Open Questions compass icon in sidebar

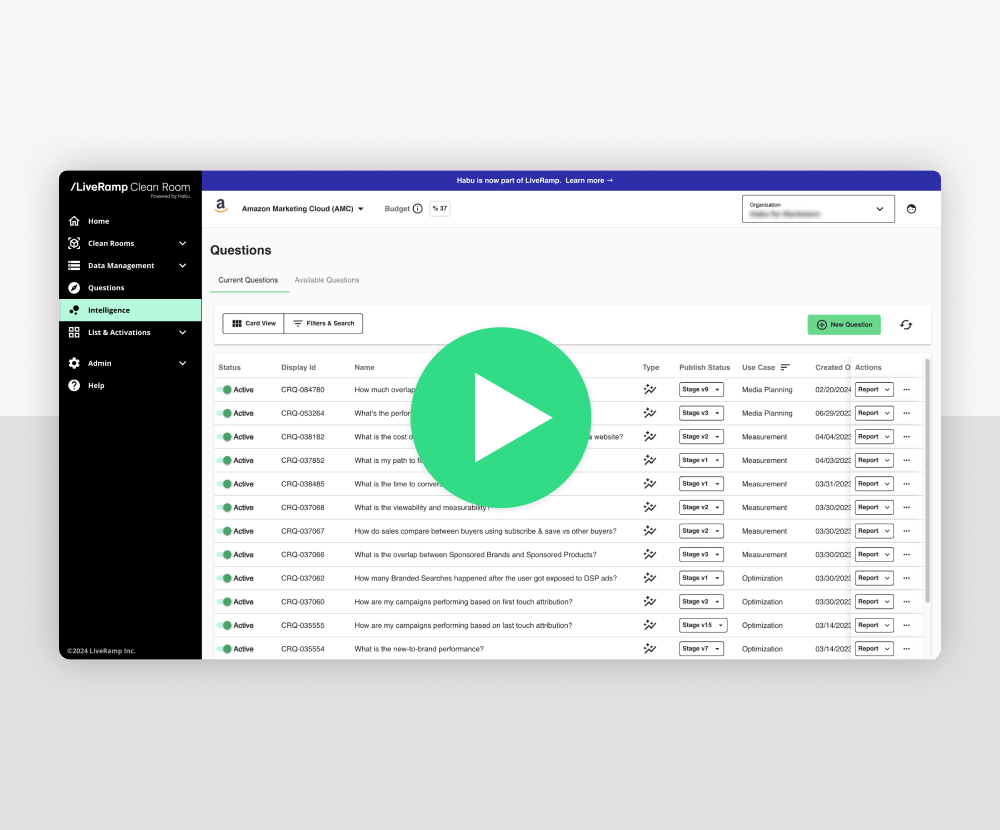click(x=74, y=288)
